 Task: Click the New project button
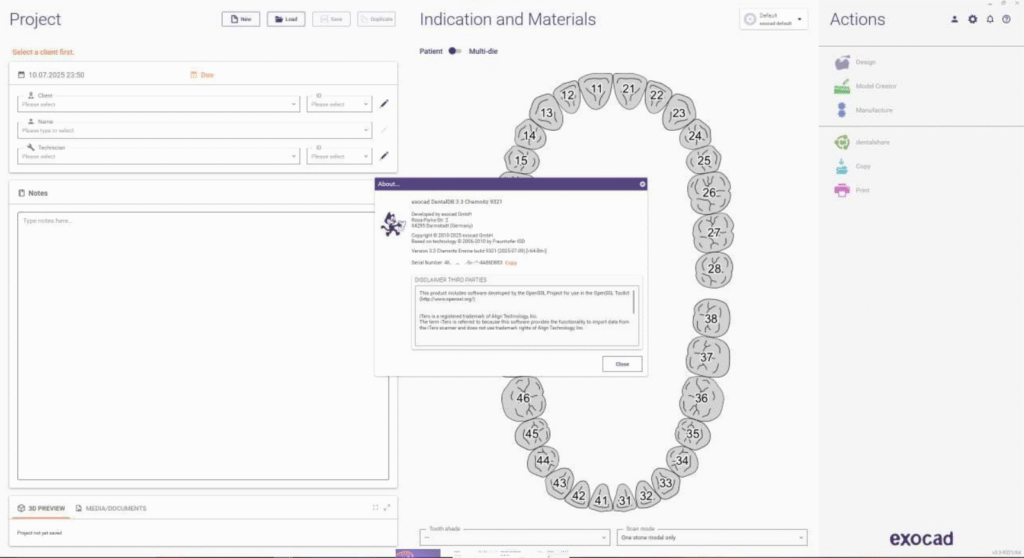pos(240,19)
